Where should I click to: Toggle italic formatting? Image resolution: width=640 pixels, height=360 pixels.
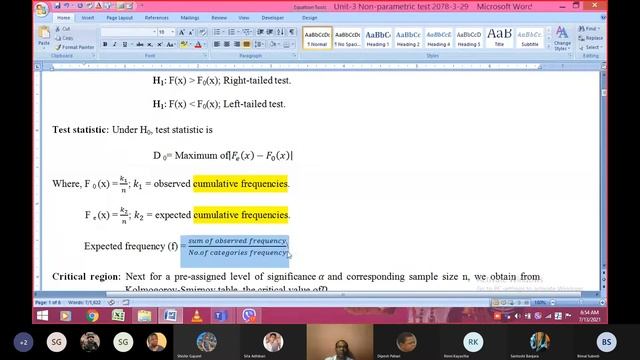115,44
